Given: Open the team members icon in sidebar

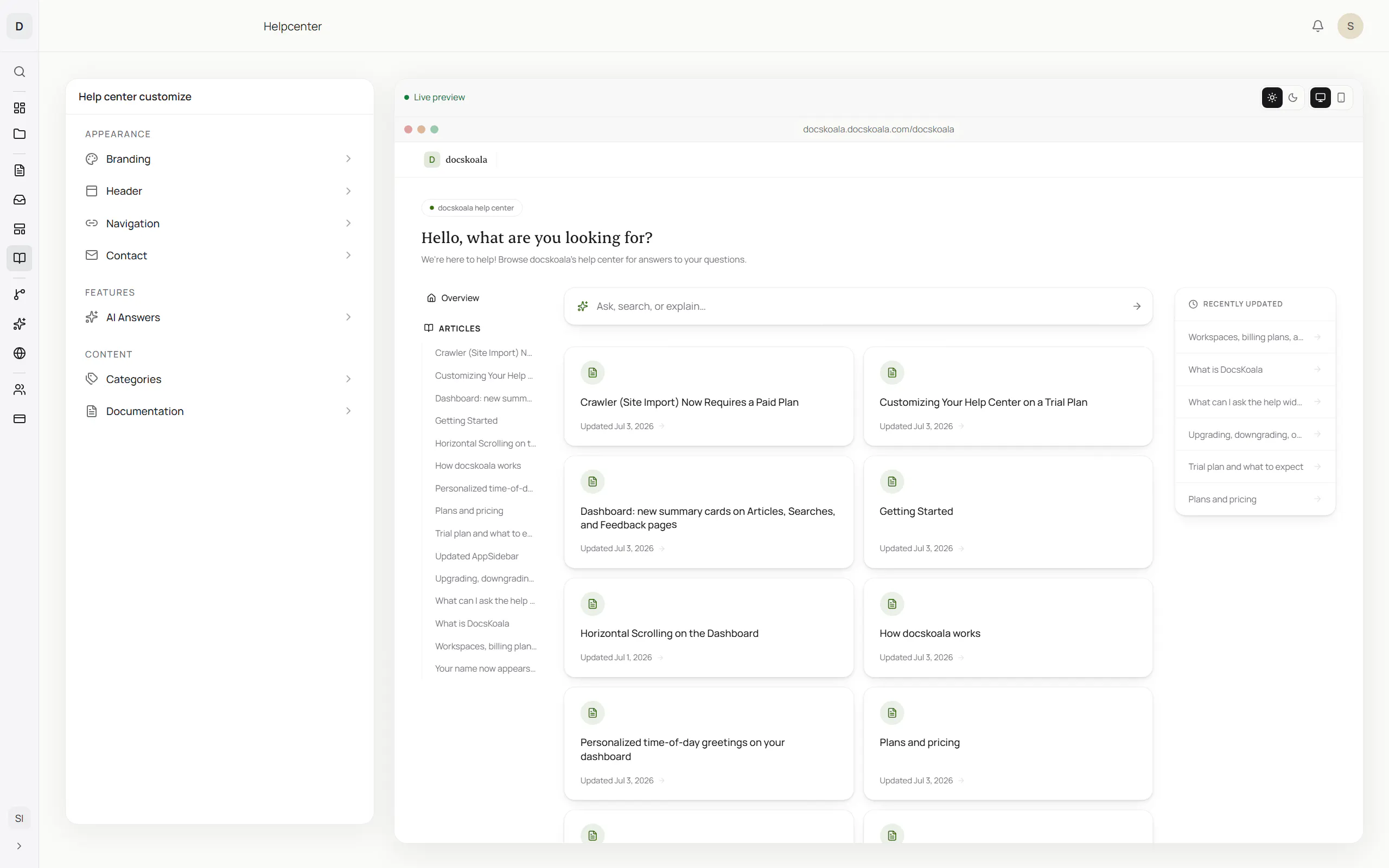Looking at the screenshot, I should click(x=20, y=390).
